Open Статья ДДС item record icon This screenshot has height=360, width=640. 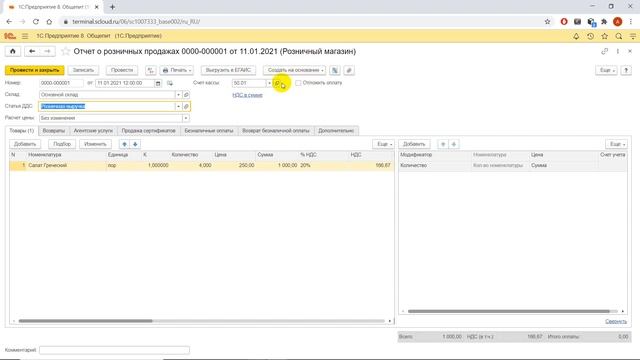tap(186, 107)
